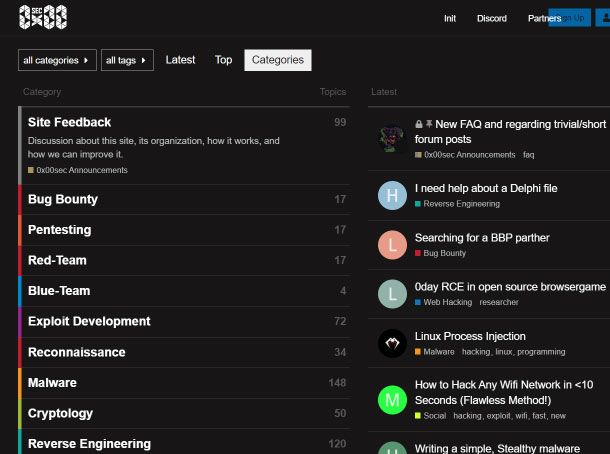Click the Topics column header
The height and width of the screenshot is (454, 610).
[333, 92]
